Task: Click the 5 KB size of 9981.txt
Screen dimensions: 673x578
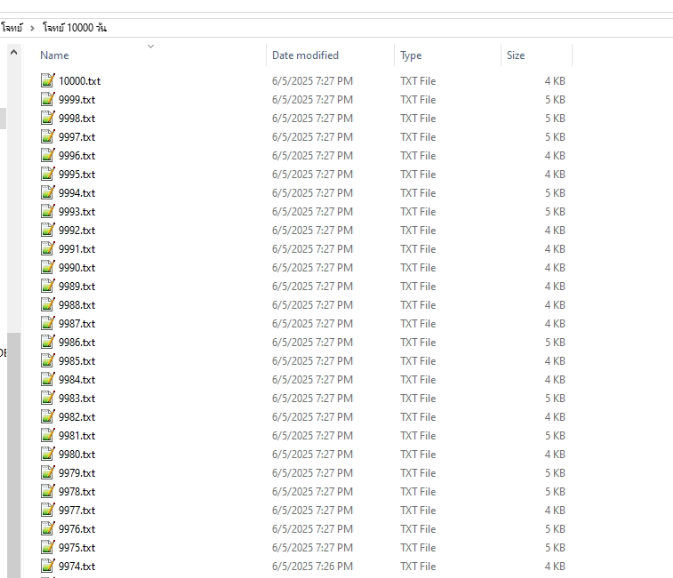Action: click(x=555, y=436)
